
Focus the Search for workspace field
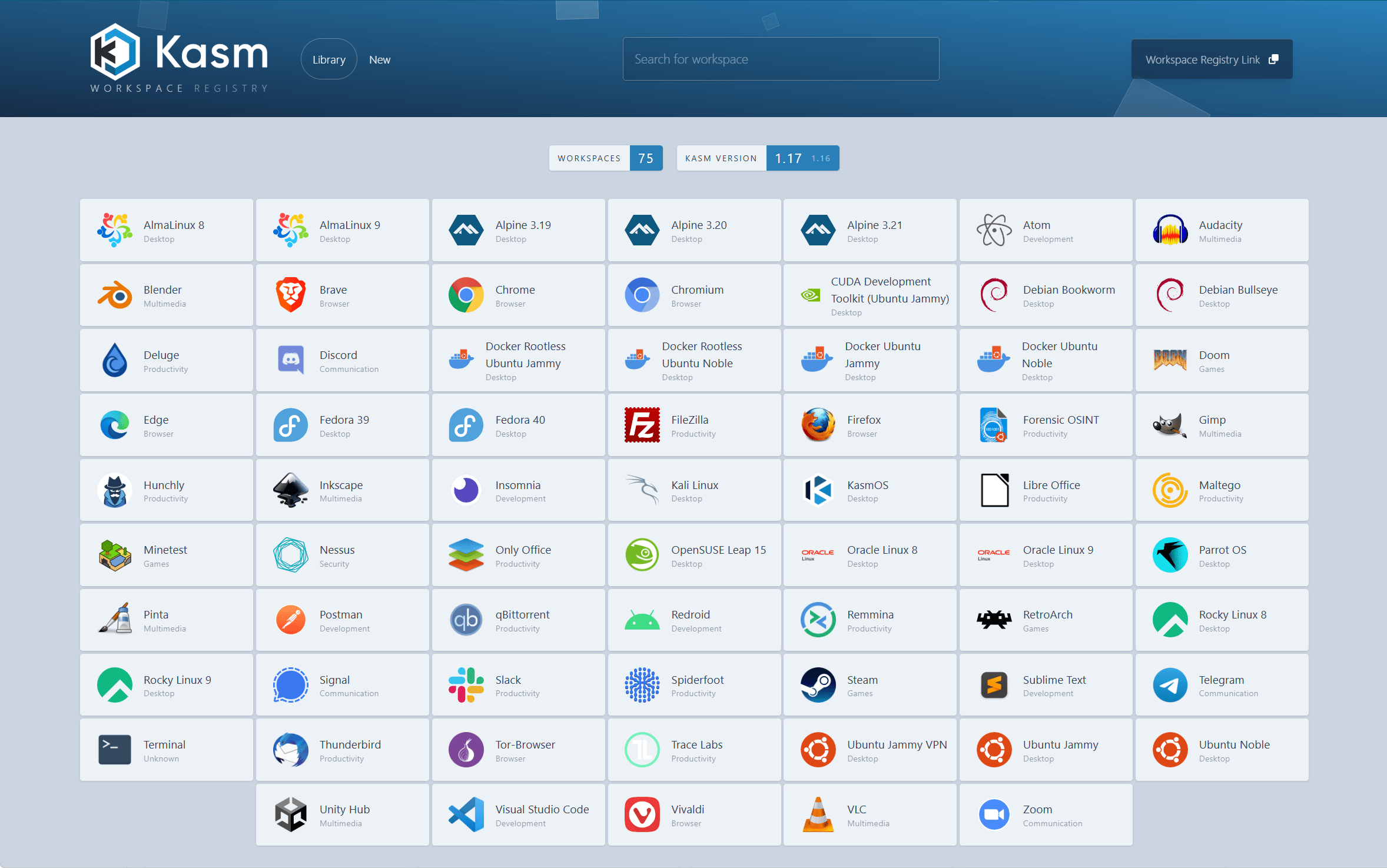click(x=781, y=59)
